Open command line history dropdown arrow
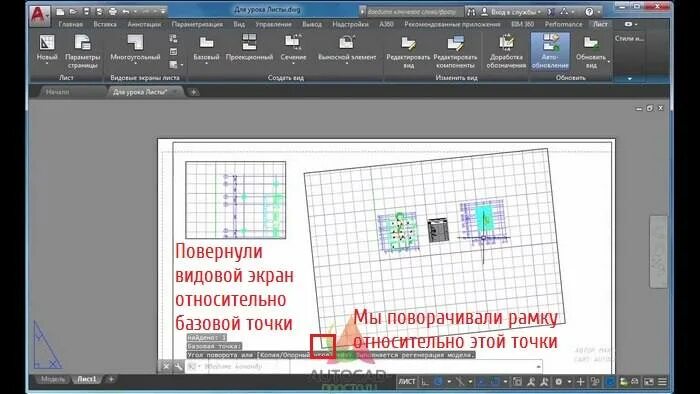700x394 pixels. [538, 366]
